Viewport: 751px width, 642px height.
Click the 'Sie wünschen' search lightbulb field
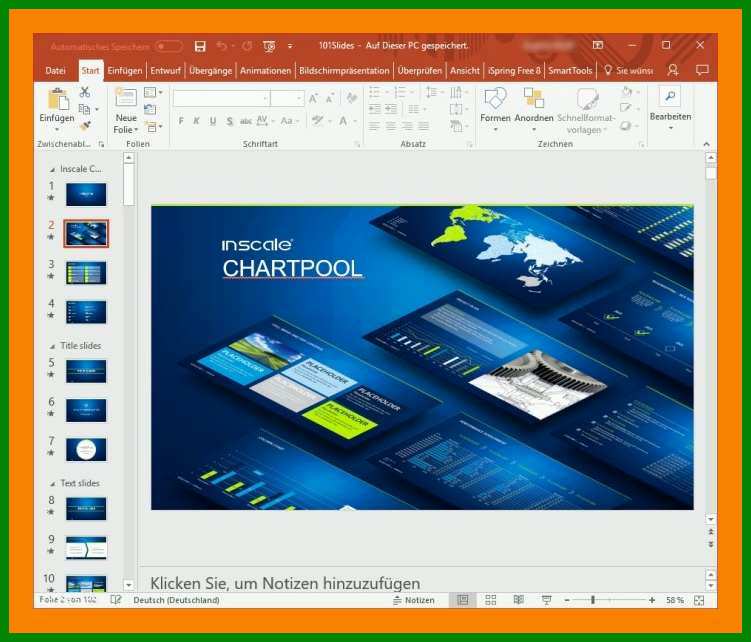tap(628, 70)
